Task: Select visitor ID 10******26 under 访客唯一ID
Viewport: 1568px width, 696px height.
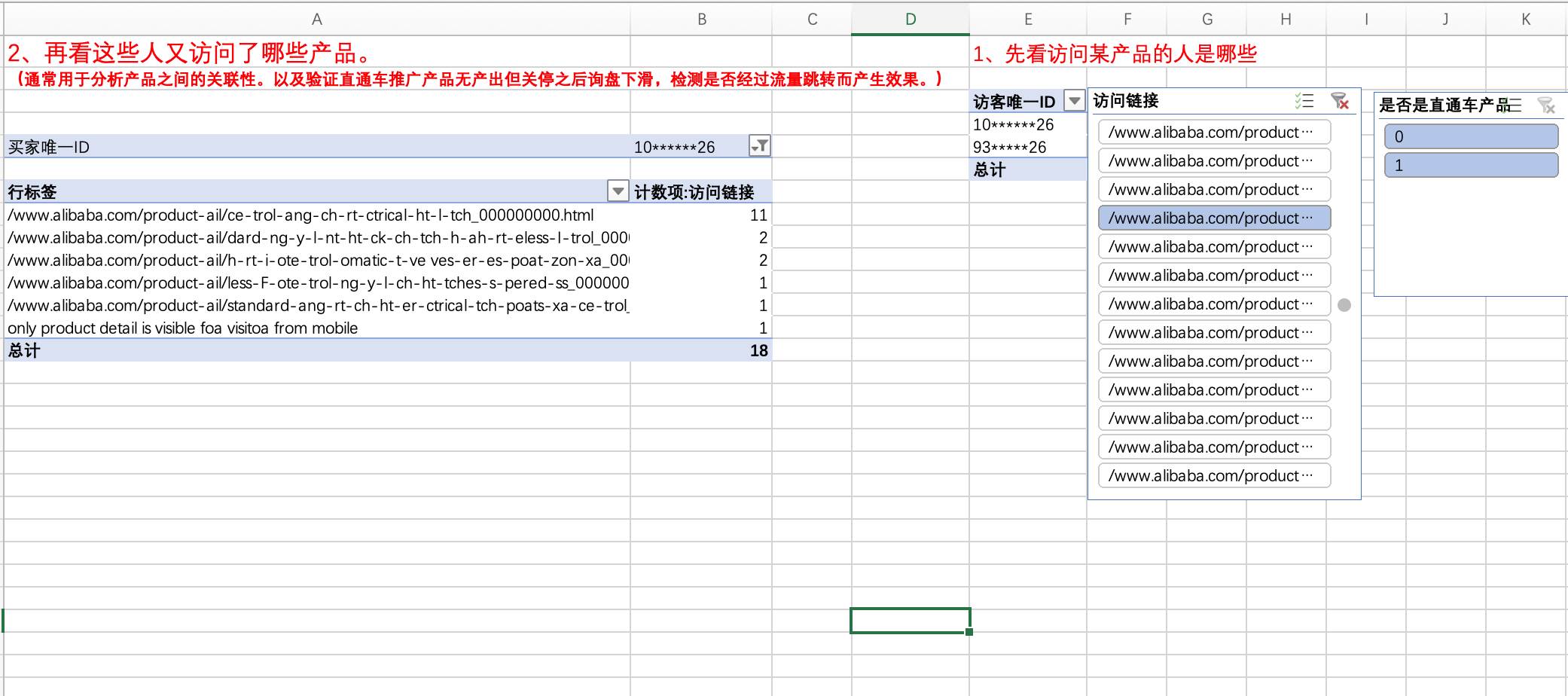Action: [1028, 124]
